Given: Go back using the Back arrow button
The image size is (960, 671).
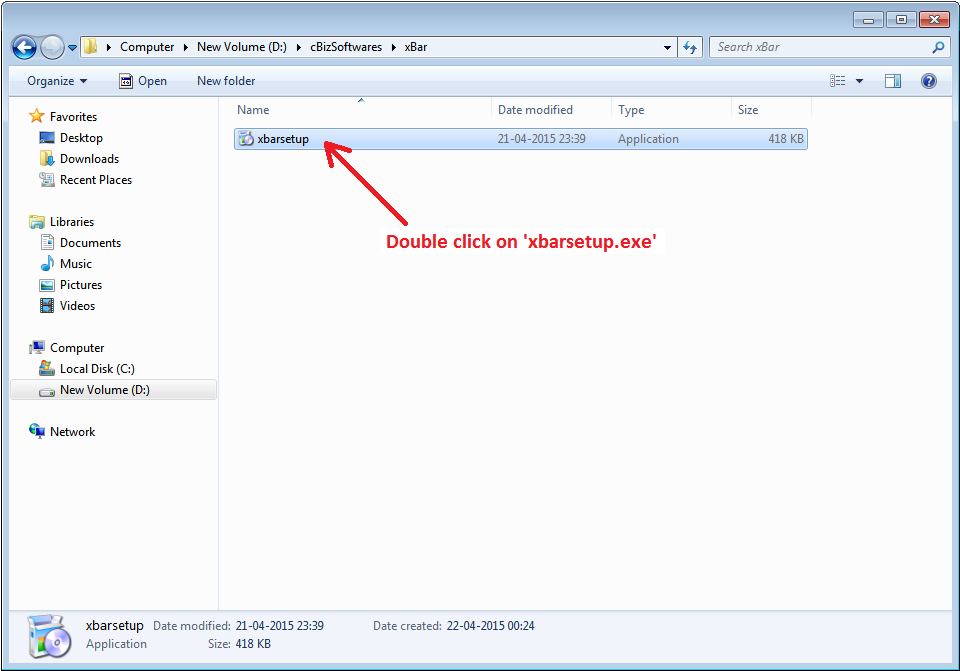Looking at the screenshot, I should click(x=24, y=47).
